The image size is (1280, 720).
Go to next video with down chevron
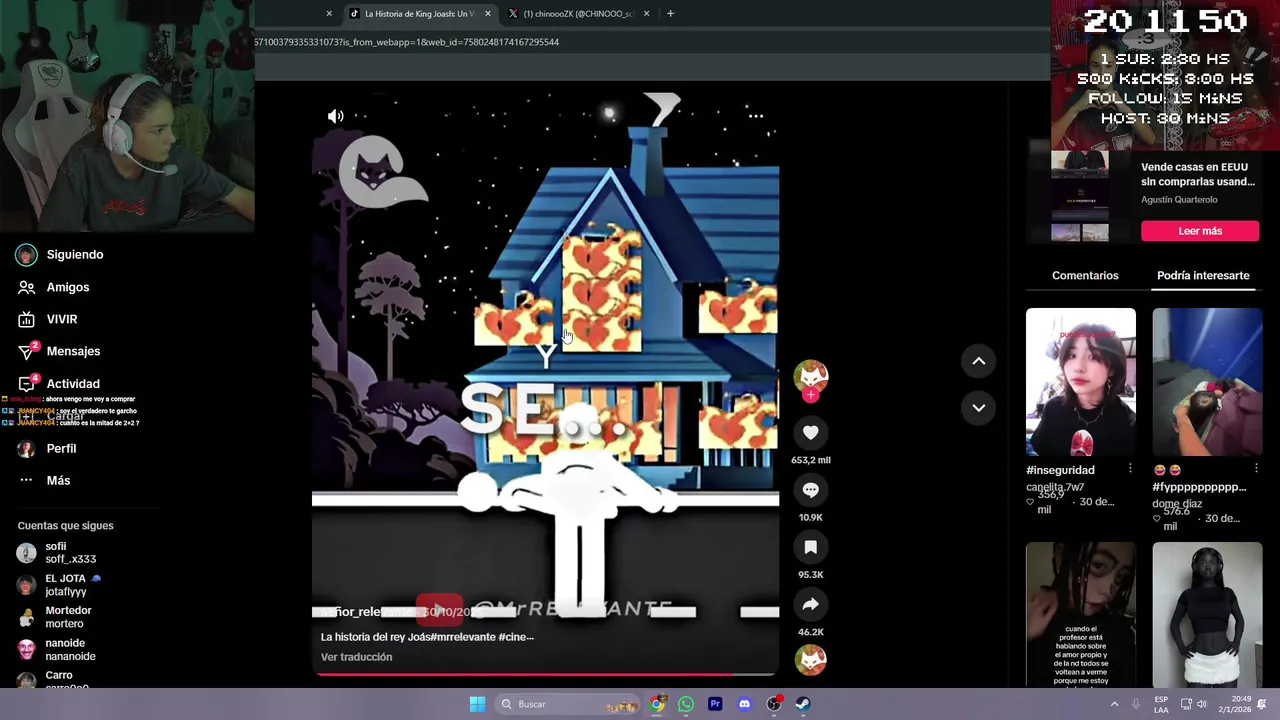tap(979, 408)
